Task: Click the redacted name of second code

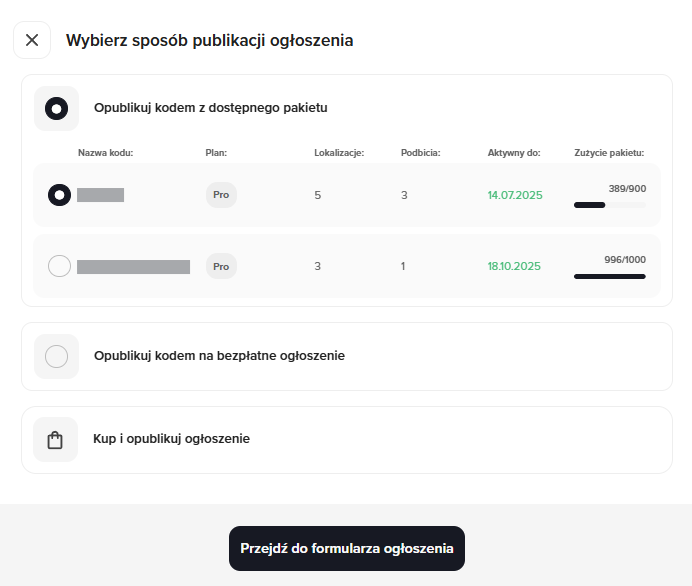Action: (x=133, y=266)
